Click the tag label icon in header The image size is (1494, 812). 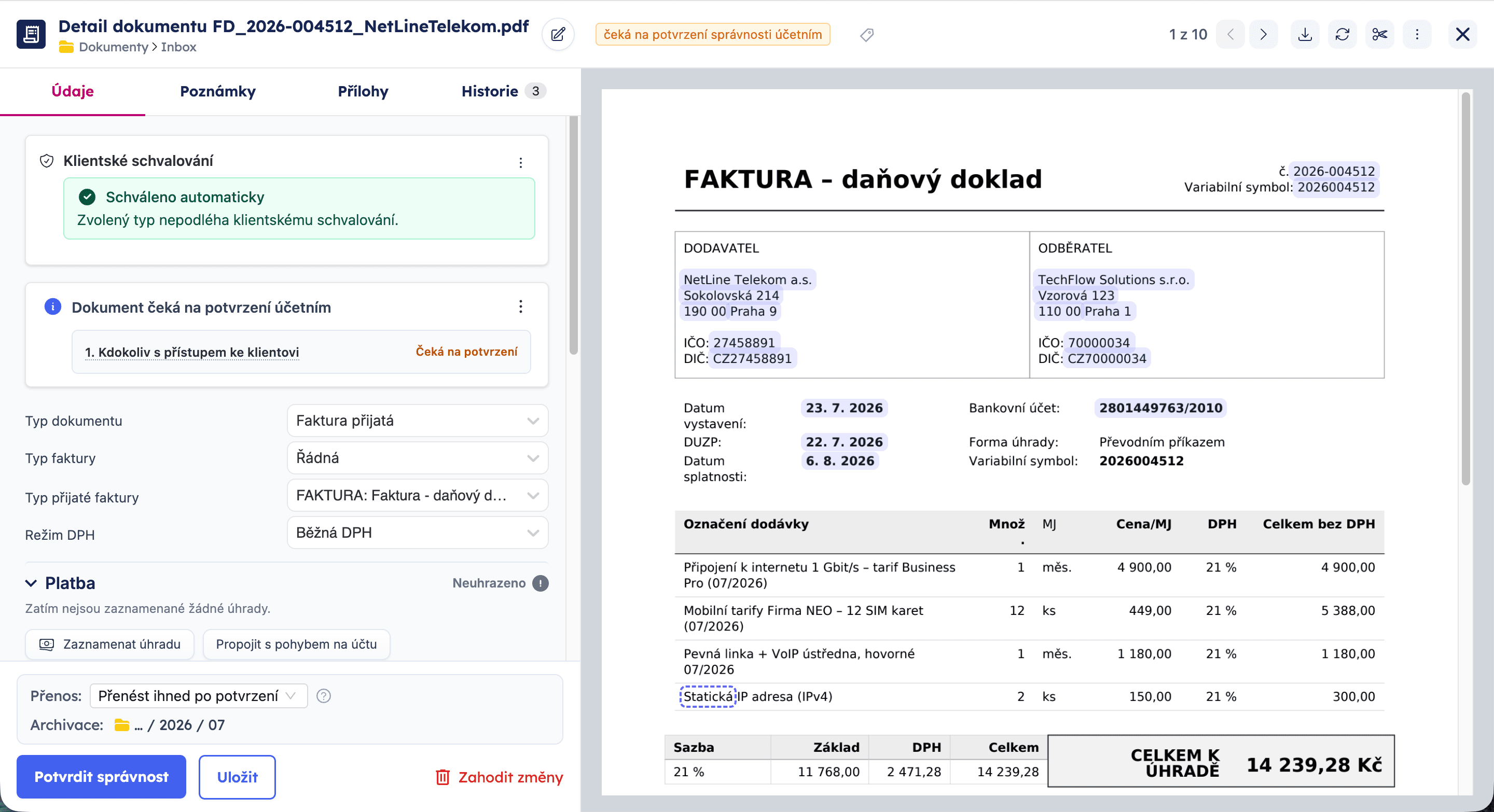coord(866,35)
